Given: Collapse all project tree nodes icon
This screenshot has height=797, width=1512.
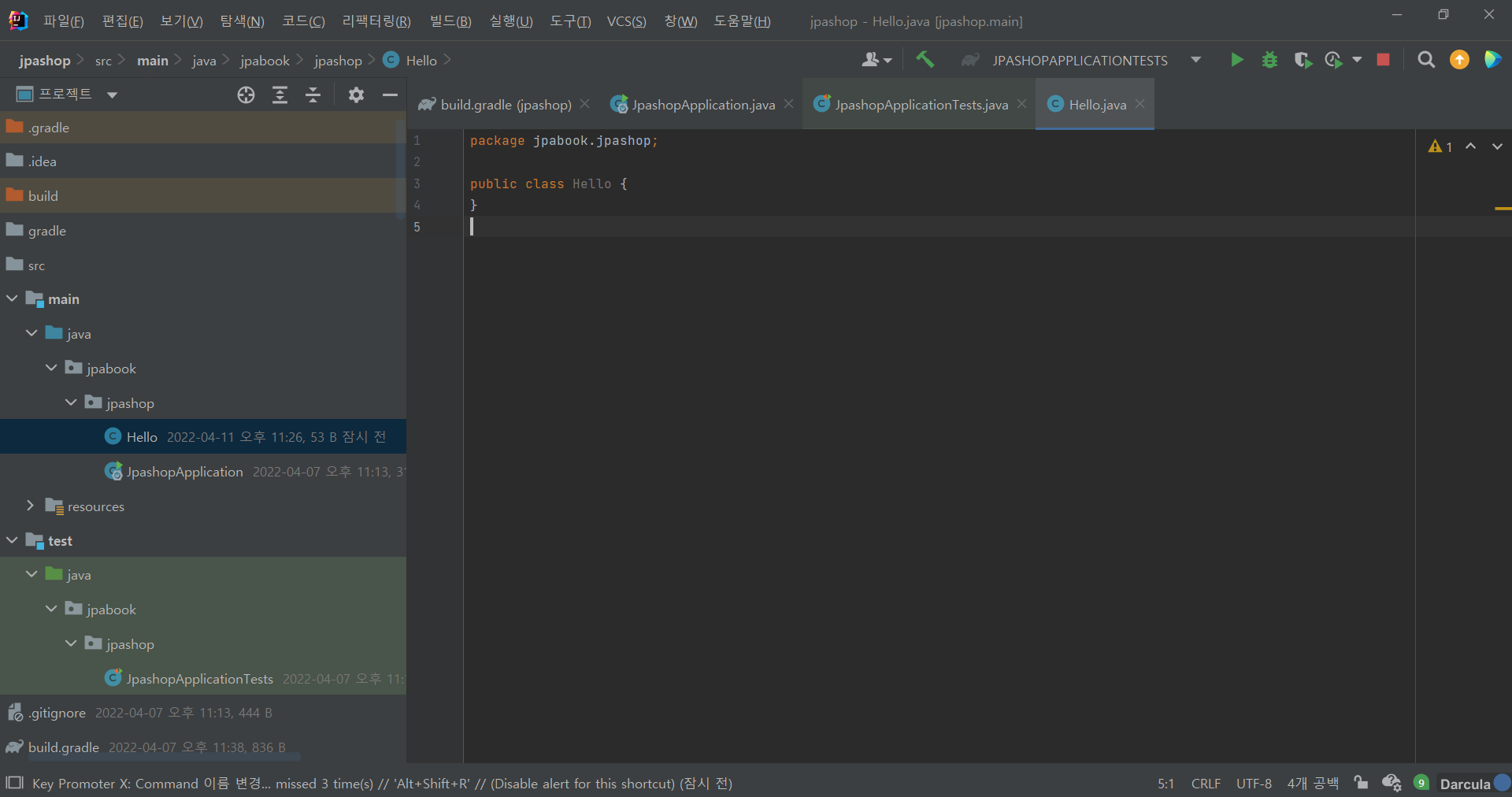Looking at the screenshot, I should [x=313, y=95].
